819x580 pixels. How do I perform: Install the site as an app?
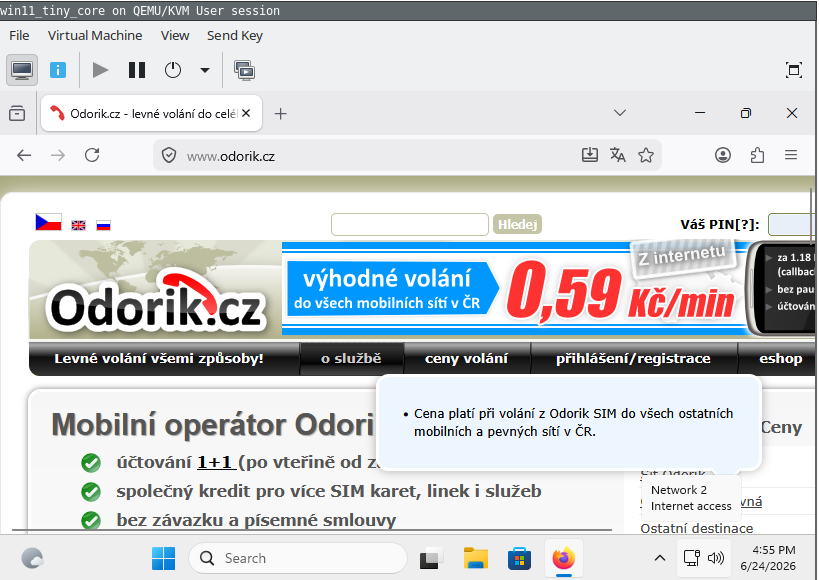click(590, 155)
